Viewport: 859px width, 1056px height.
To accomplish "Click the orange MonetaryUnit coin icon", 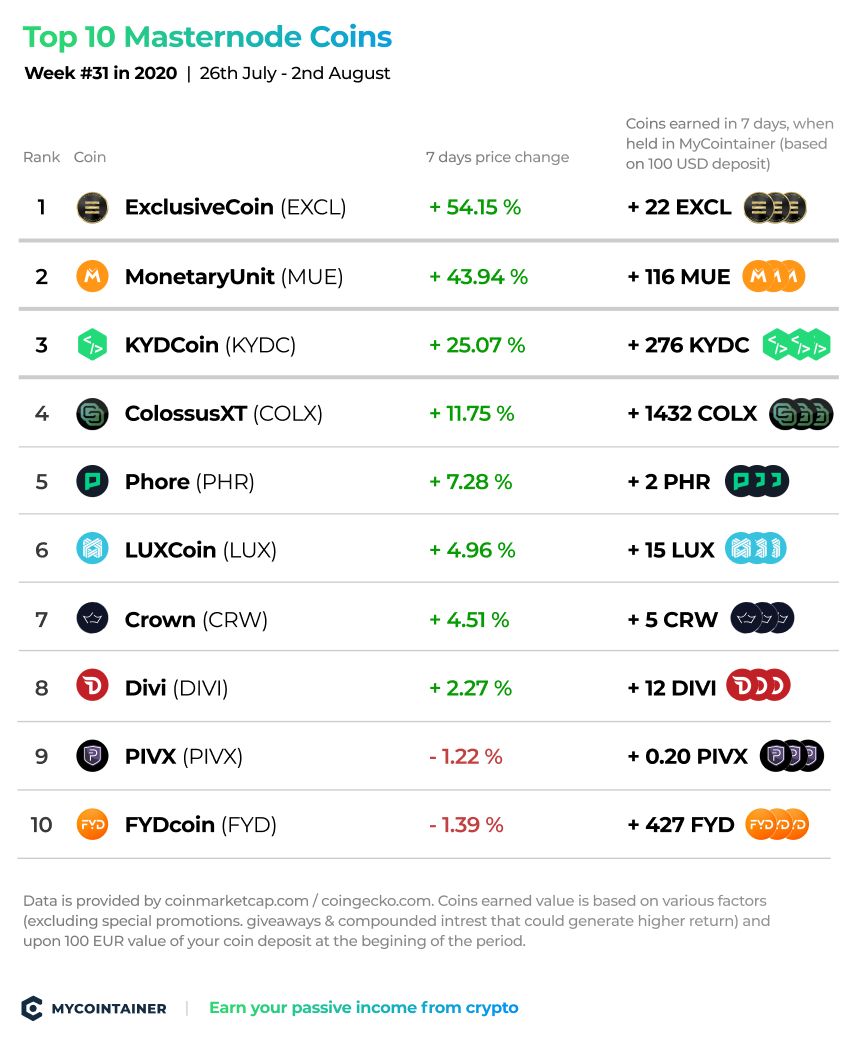I will coord(92,276).
